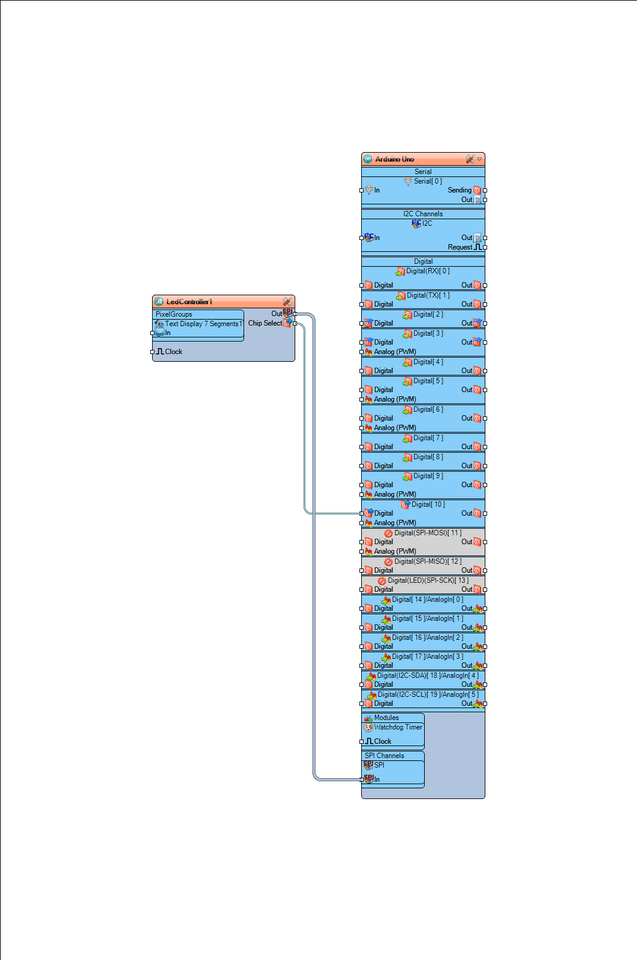Click the Arduino Uno title label

[x=394, y=159]
